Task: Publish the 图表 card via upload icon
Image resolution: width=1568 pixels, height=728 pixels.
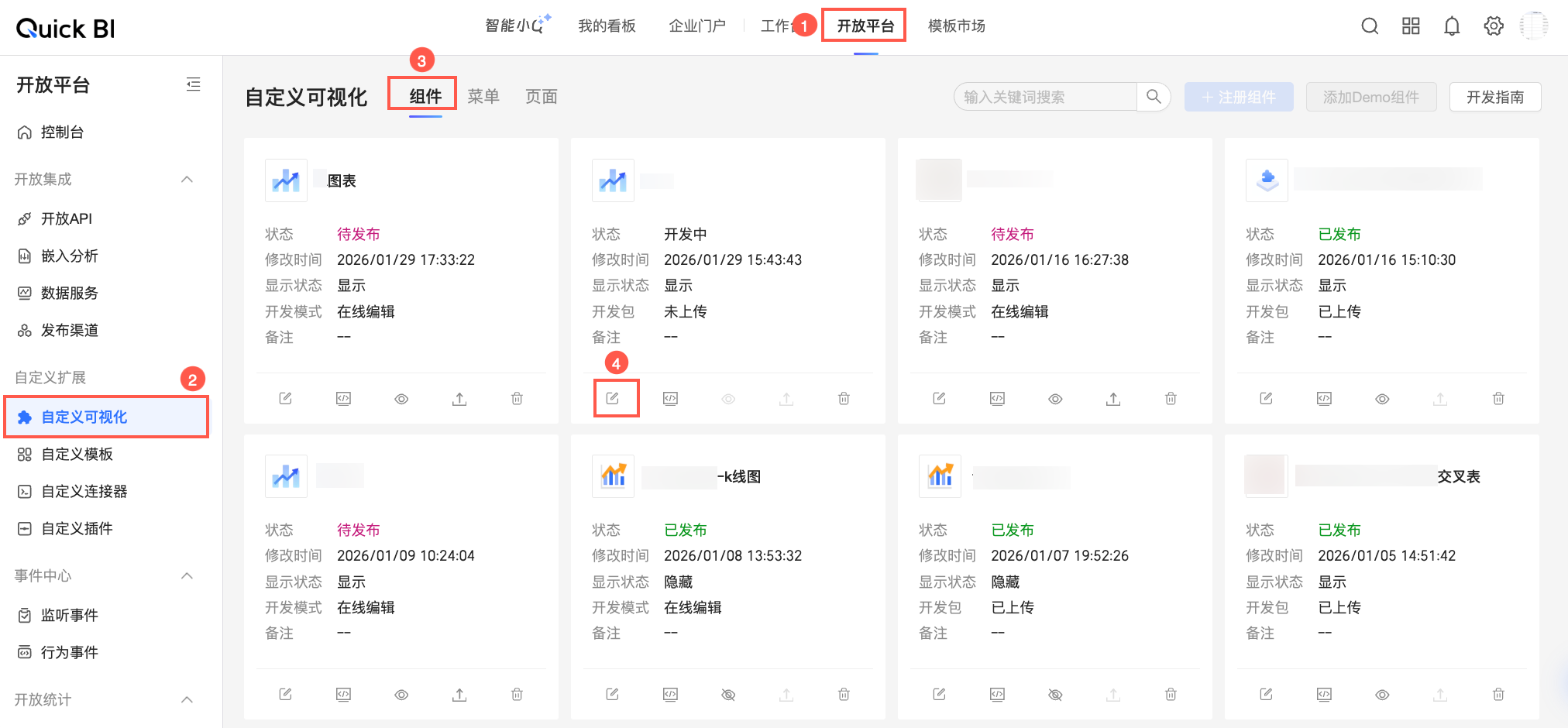Action: 459,398
